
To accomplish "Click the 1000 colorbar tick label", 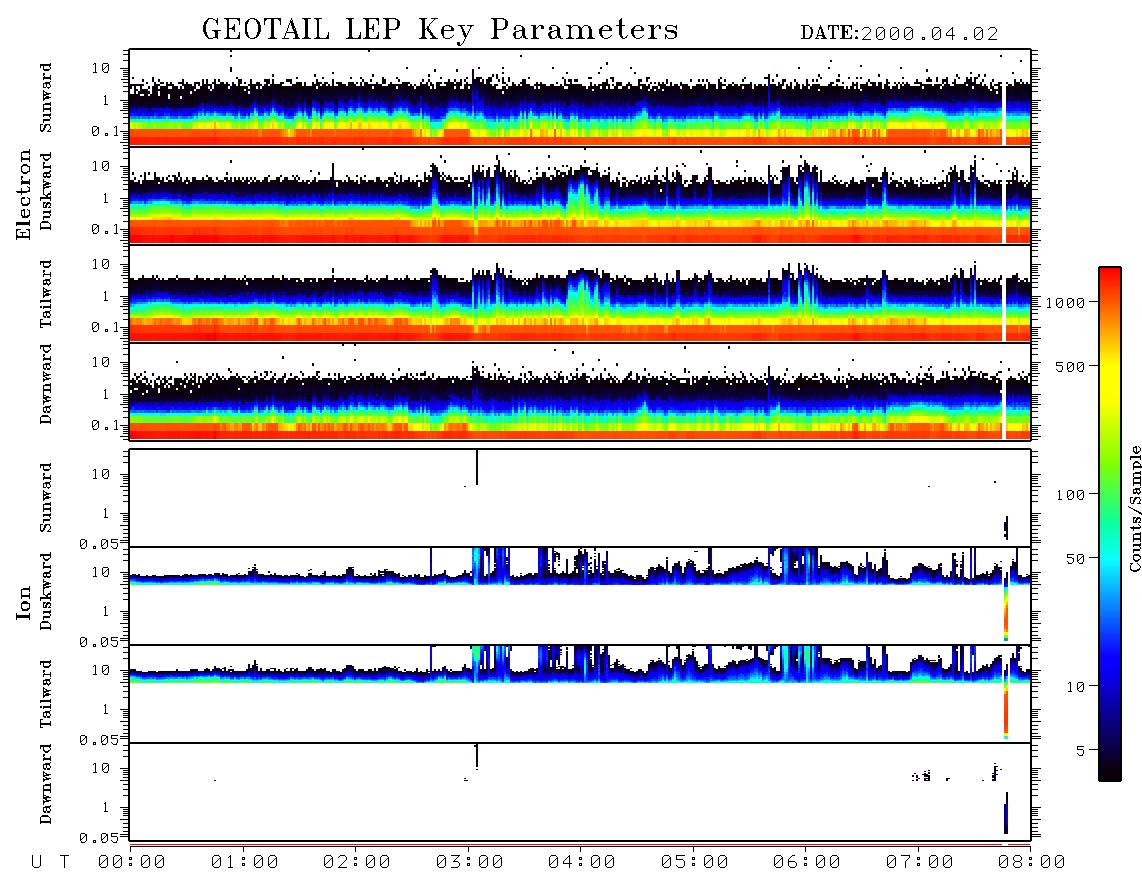I will coord(1066,303).
